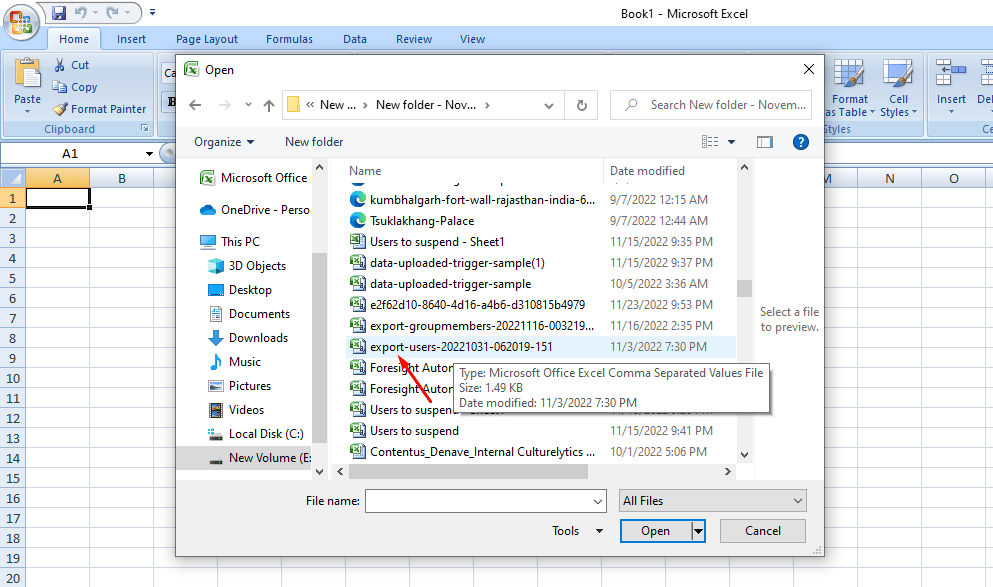Expand the Organize dropdown menu
Viewport: 993px width, 587px height.
(224, 142)
